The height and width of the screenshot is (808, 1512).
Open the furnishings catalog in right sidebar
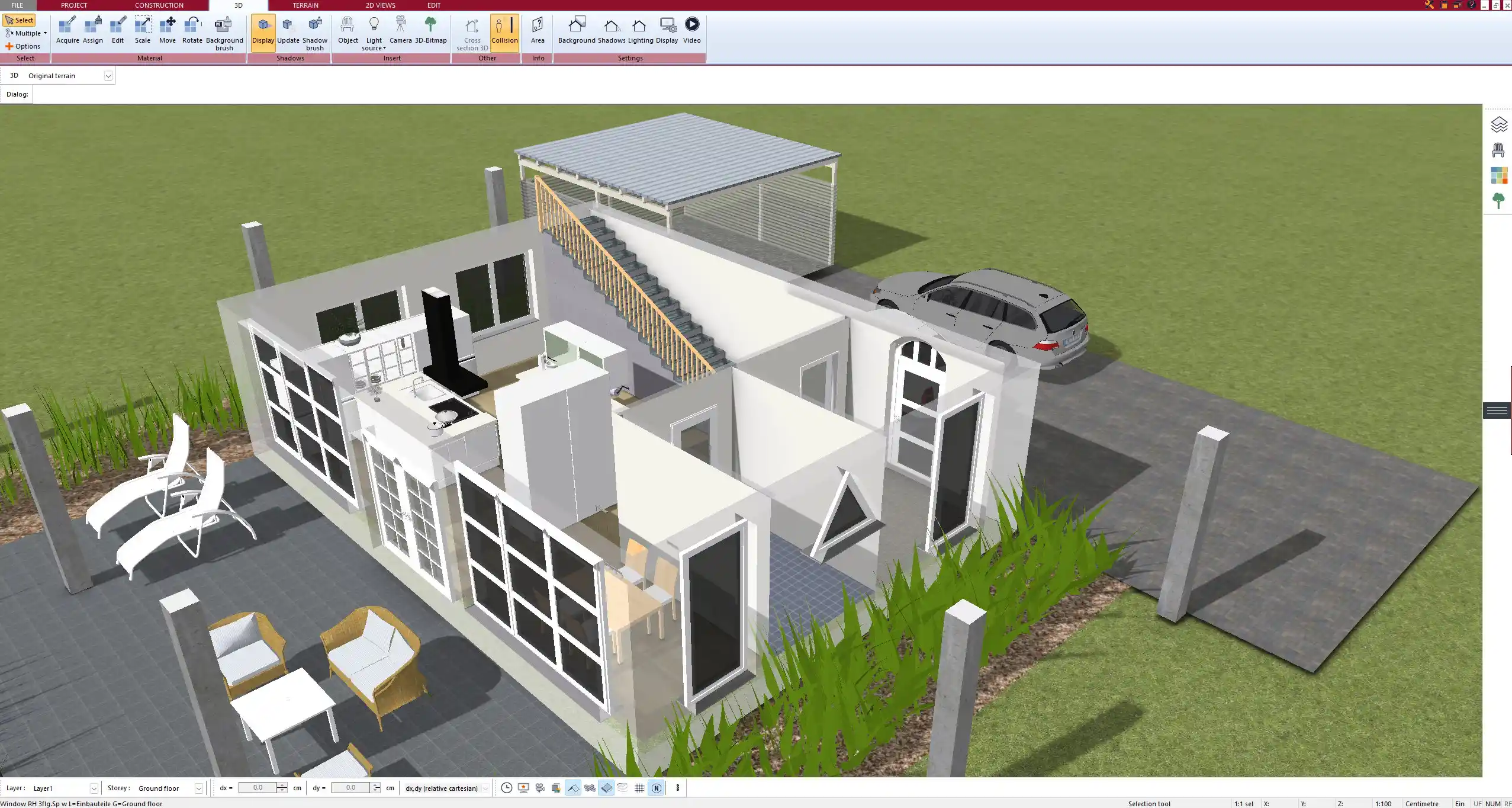point(1499,149)
